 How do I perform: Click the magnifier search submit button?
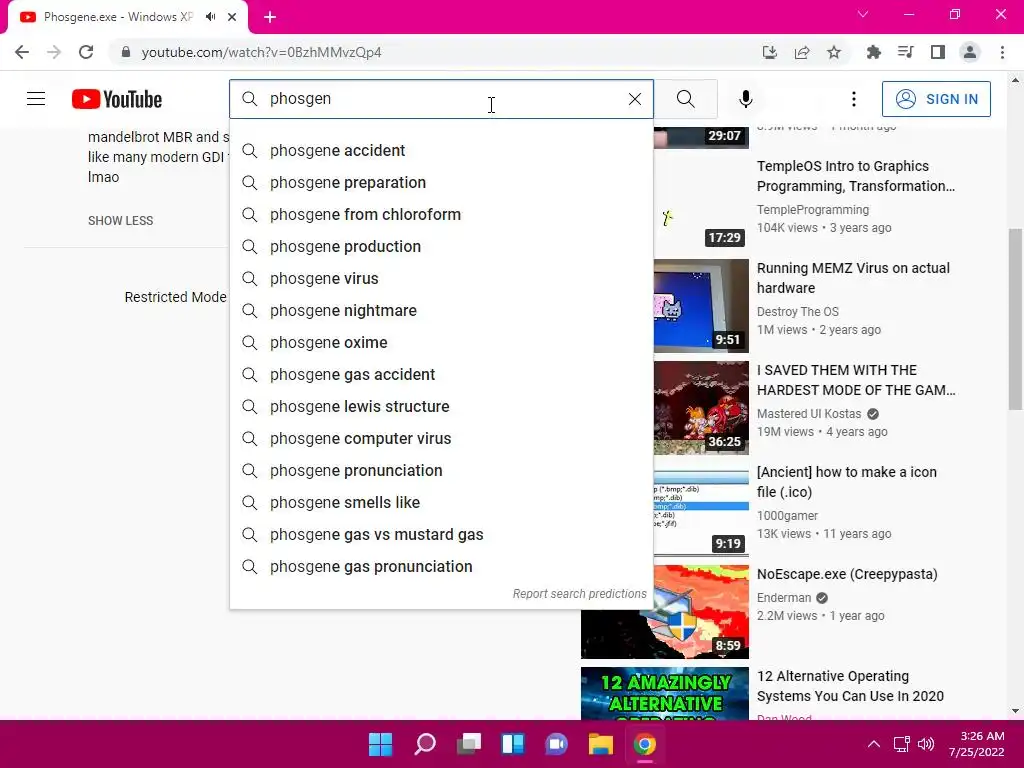pos(686,99)
